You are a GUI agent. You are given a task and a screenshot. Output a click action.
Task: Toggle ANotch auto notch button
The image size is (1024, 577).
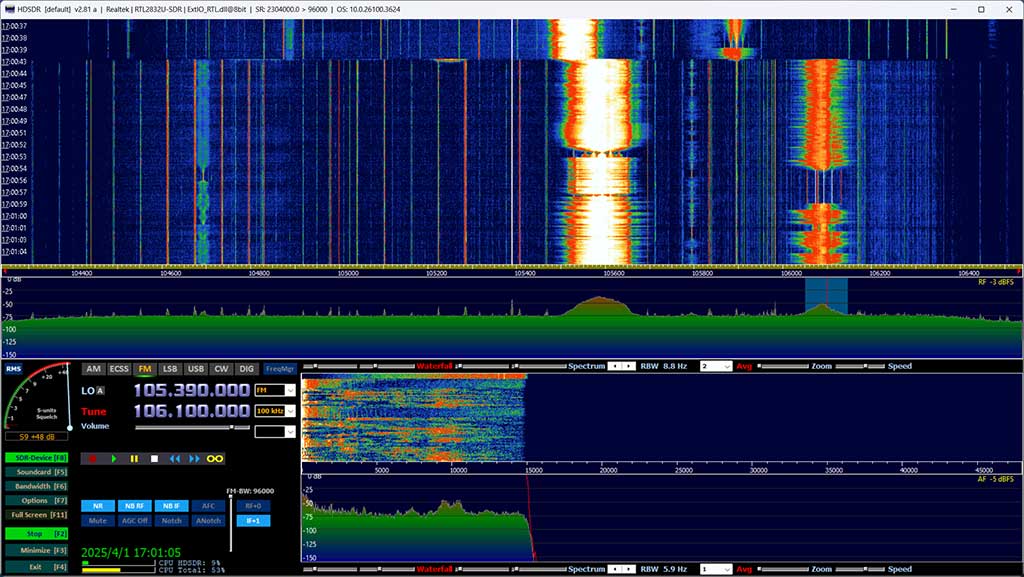coord(208,521)
